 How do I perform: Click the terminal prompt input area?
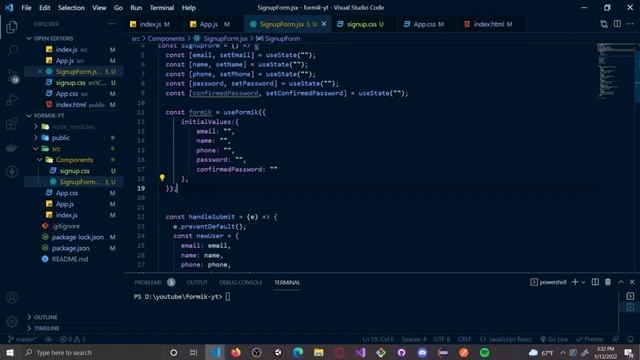[228, 297]
